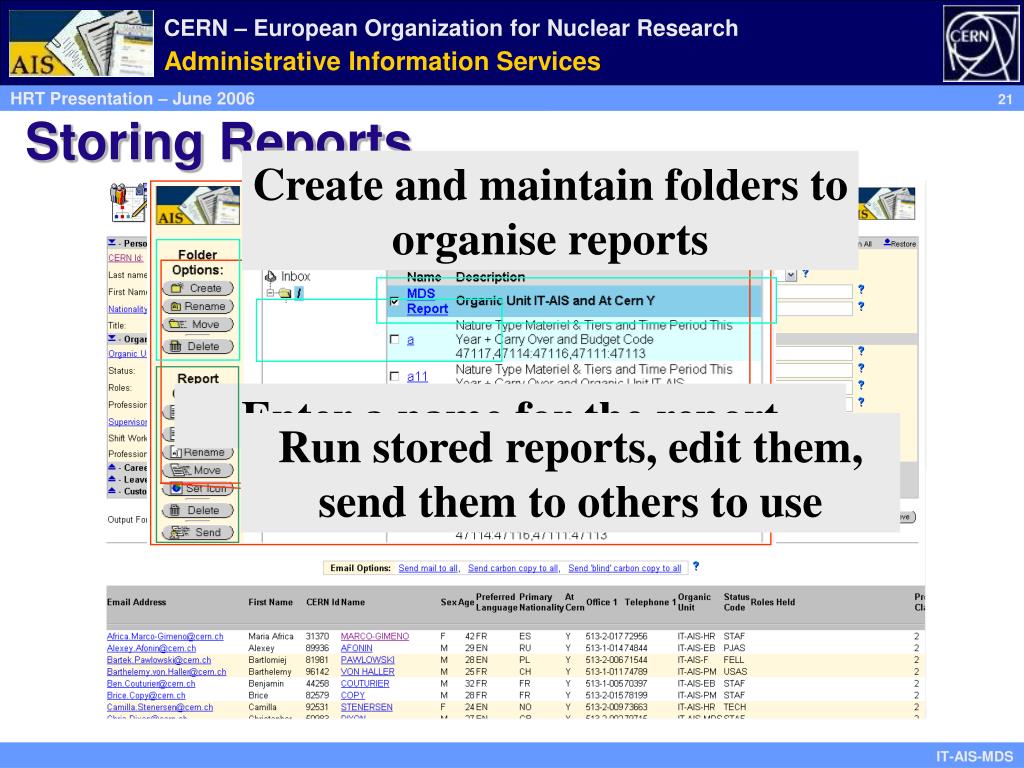1024x768 pixels.
Task: Collapse the Organic section triangle
Action: click(x=112, y=338)
